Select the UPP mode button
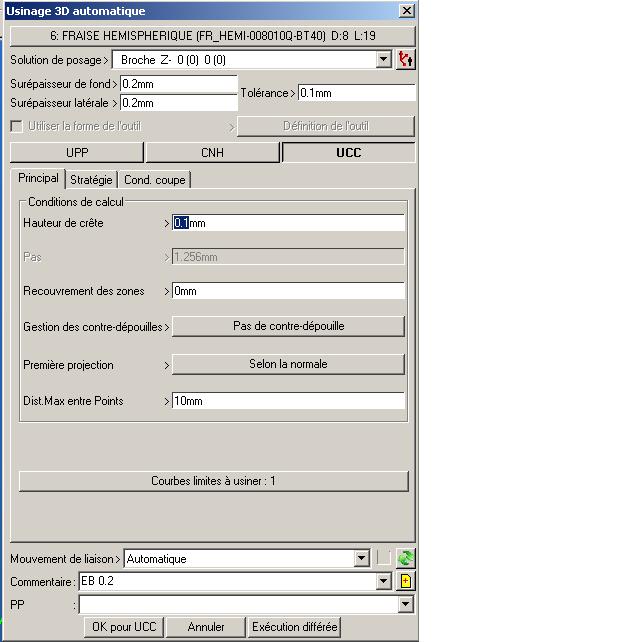This screenshot has width=640, height=642. 77,153
